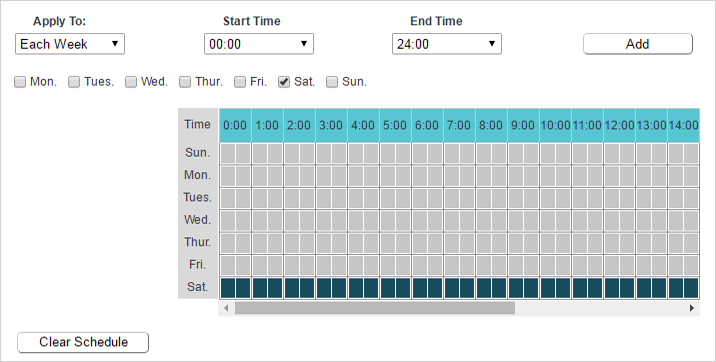716x362 pixels.
Task: Click the Clear Schedule button
Action: (83, 342)
